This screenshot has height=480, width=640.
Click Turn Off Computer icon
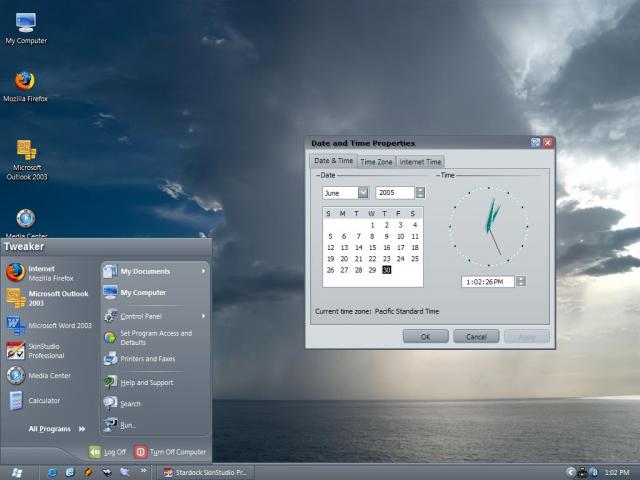click(141, 452)
